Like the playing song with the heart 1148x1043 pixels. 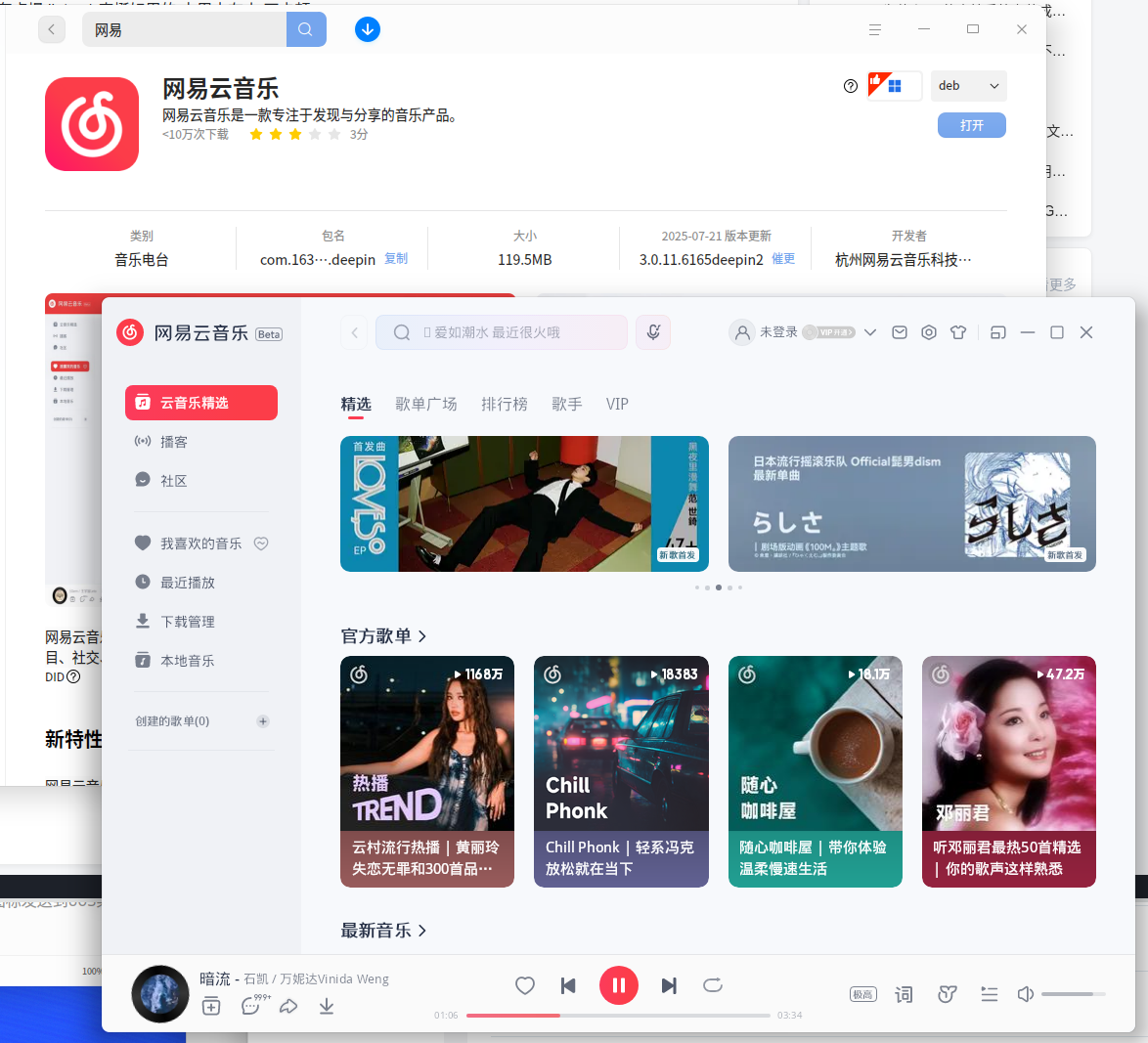525,986
